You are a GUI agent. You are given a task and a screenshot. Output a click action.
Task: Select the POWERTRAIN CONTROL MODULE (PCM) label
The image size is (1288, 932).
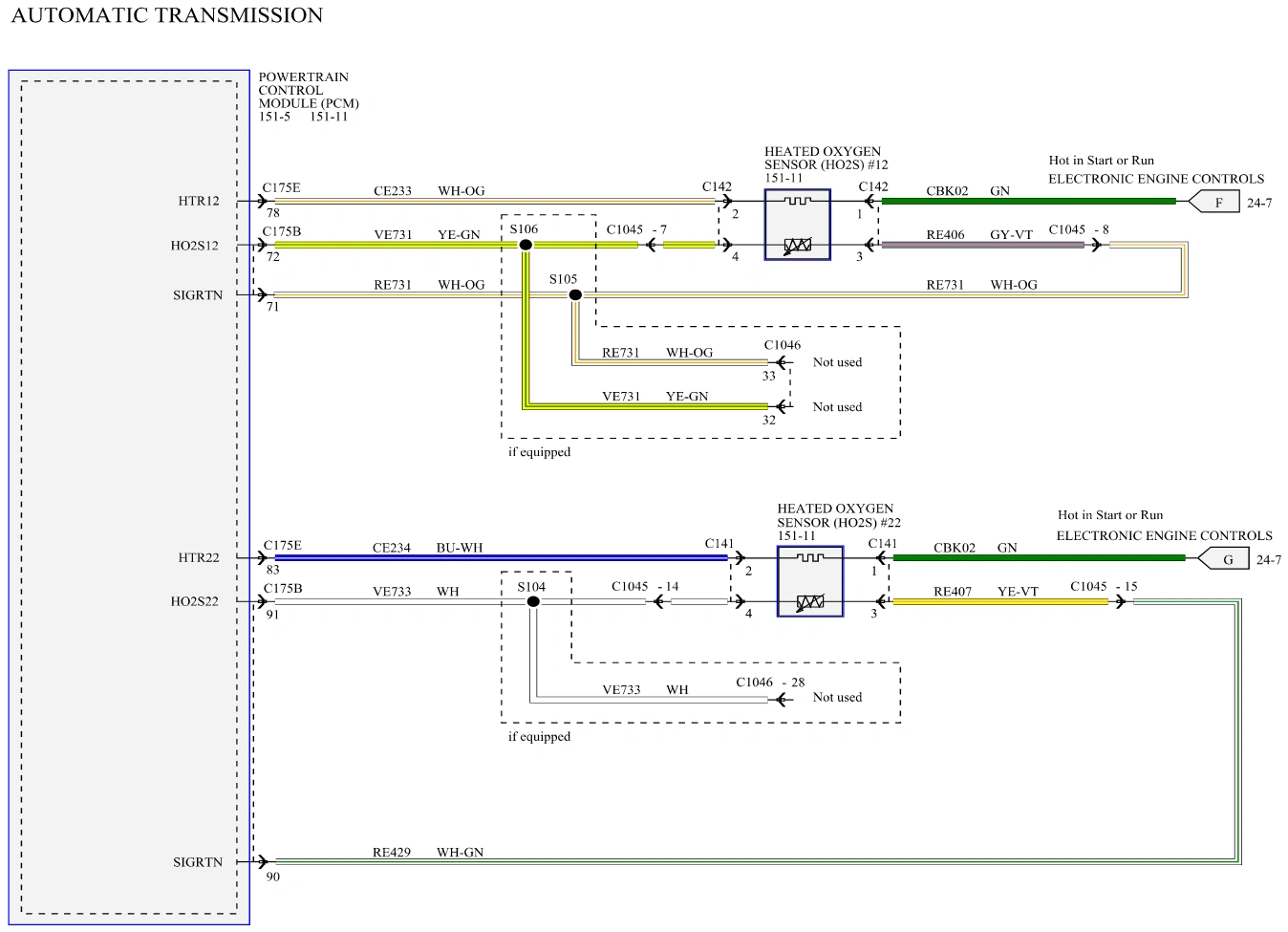click(x=309, y=90)
